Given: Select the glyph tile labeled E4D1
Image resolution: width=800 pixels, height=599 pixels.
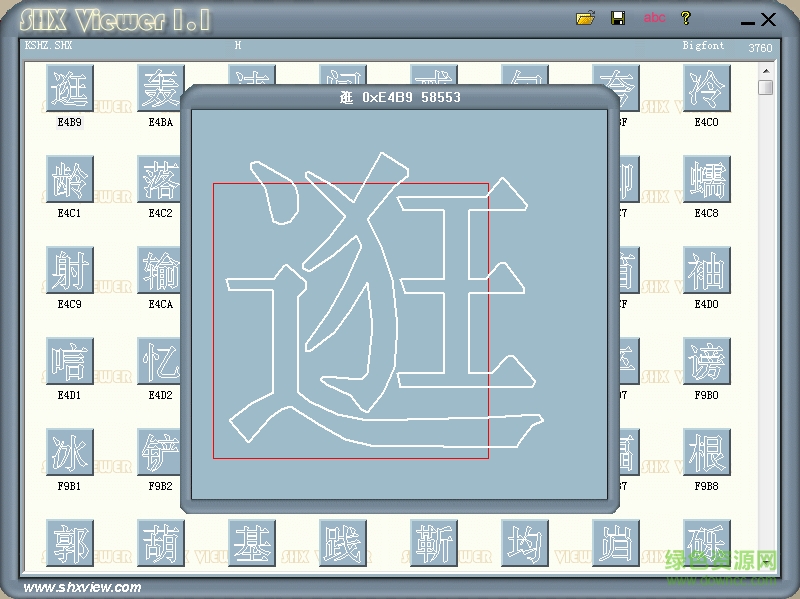Looking at the screenshot, I should 69,362.
